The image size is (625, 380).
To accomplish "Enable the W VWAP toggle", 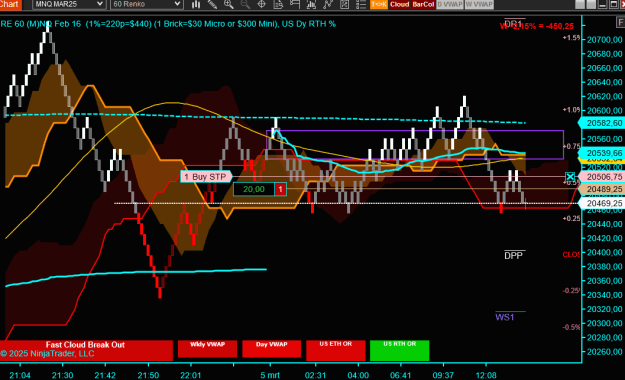I will [479, 4].
